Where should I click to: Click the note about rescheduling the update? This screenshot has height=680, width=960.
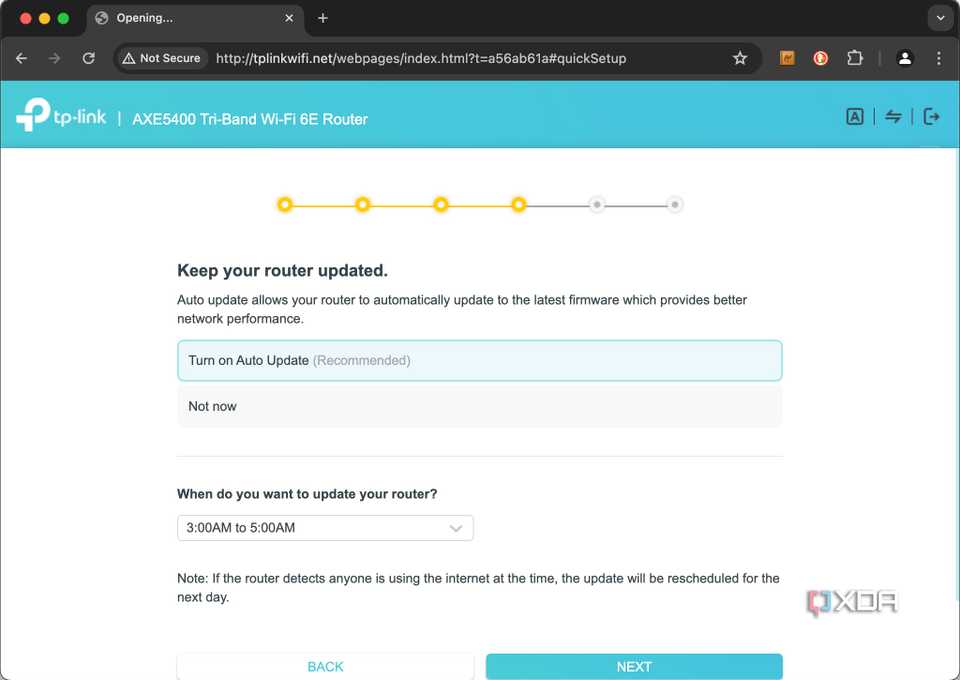coord(478,588)
